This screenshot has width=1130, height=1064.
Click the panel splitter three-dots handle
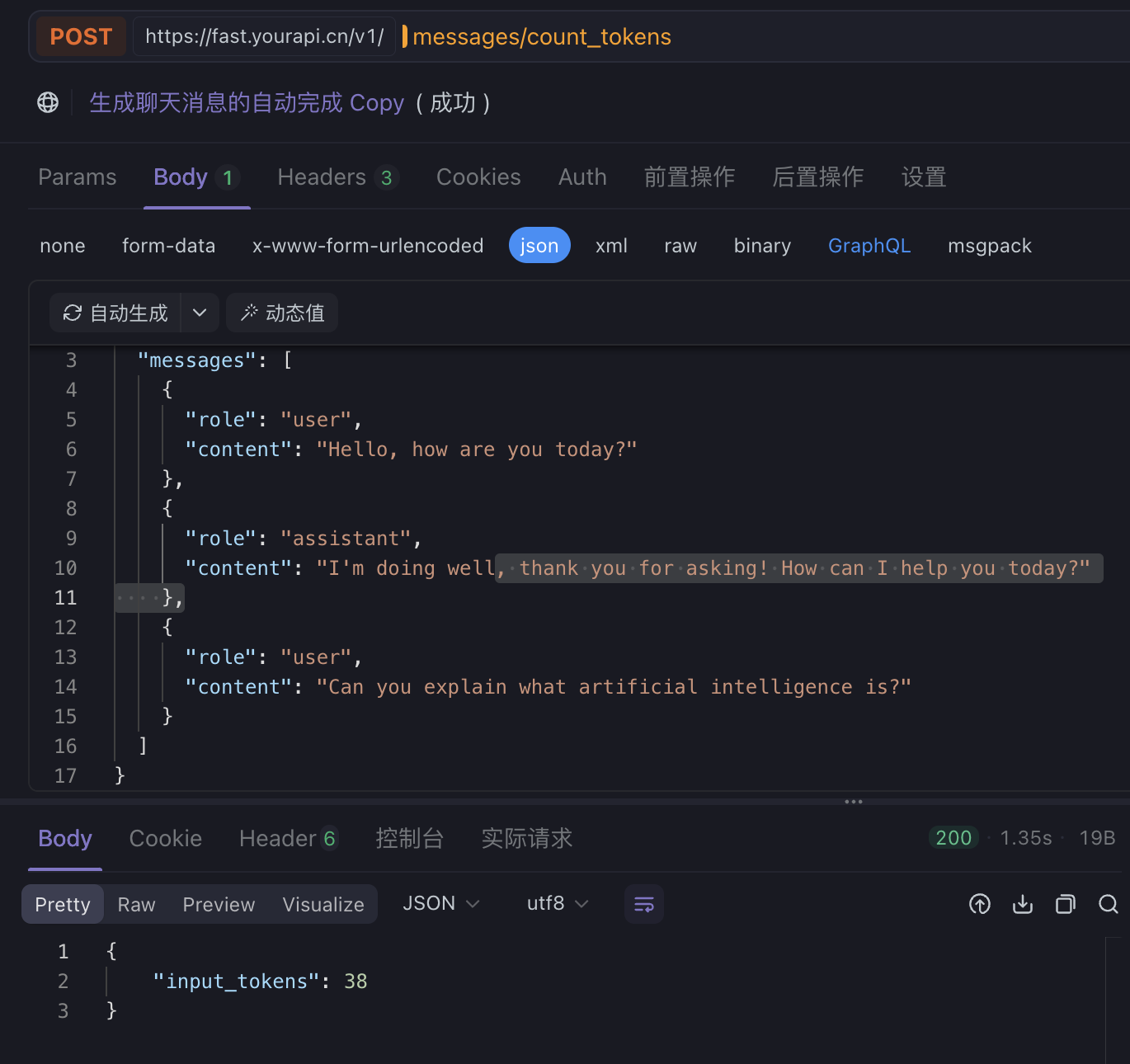(854, 802)
